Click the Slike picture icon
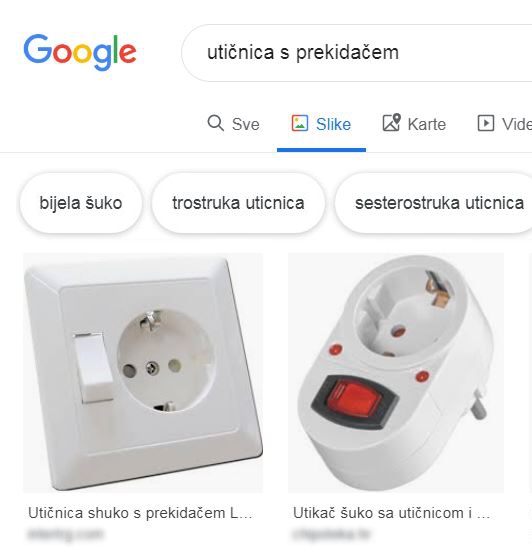Screen dimensions: 532x559 click(x=300, y=123)
